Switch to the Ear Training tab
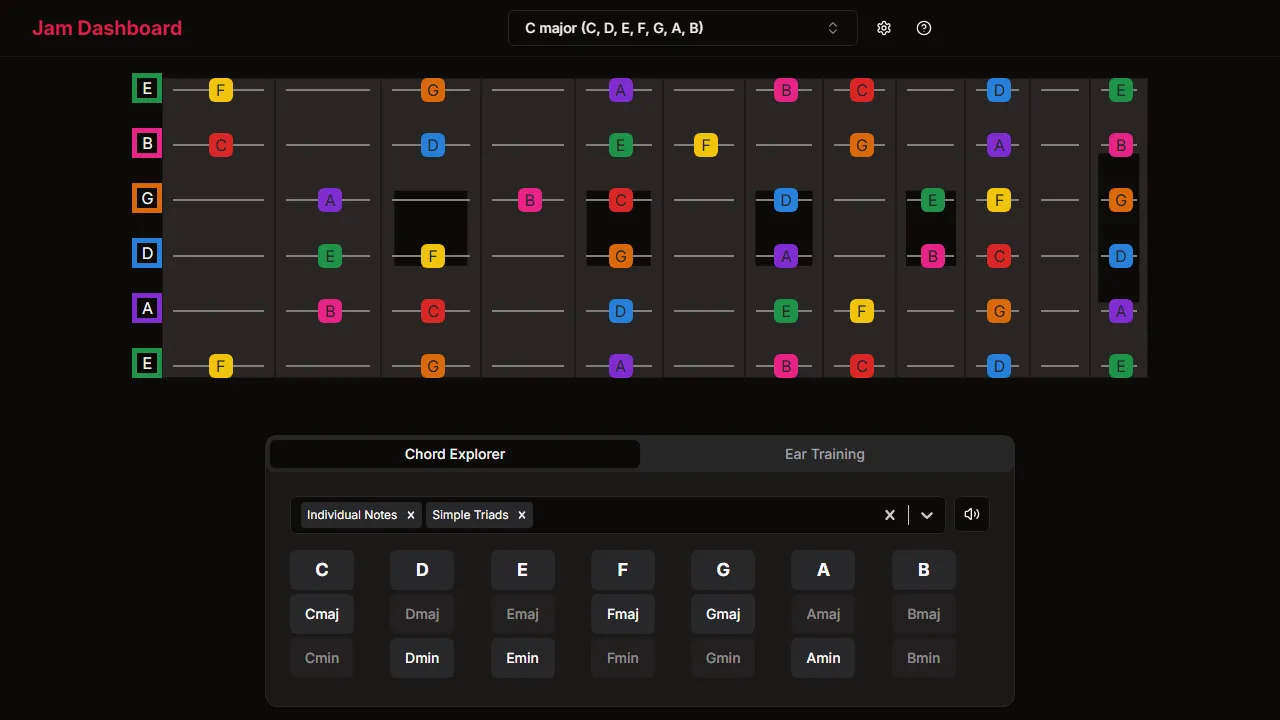 click(x=824, y=454)
